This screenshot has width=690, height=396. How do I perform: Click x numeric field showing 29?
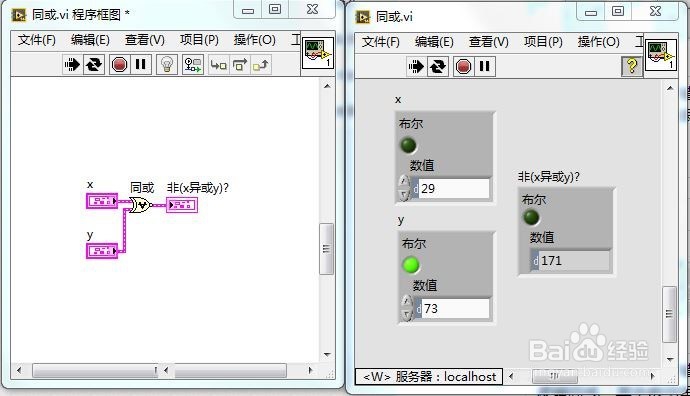click(454, 189)
